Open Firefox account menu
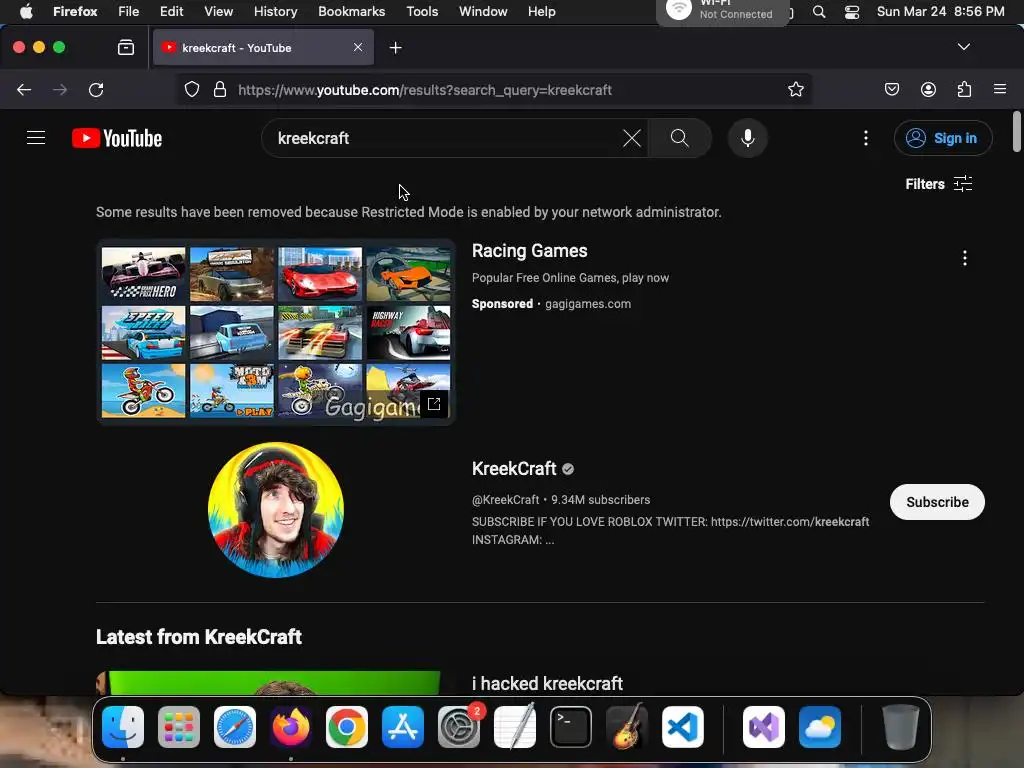 [x=928, y=89]
